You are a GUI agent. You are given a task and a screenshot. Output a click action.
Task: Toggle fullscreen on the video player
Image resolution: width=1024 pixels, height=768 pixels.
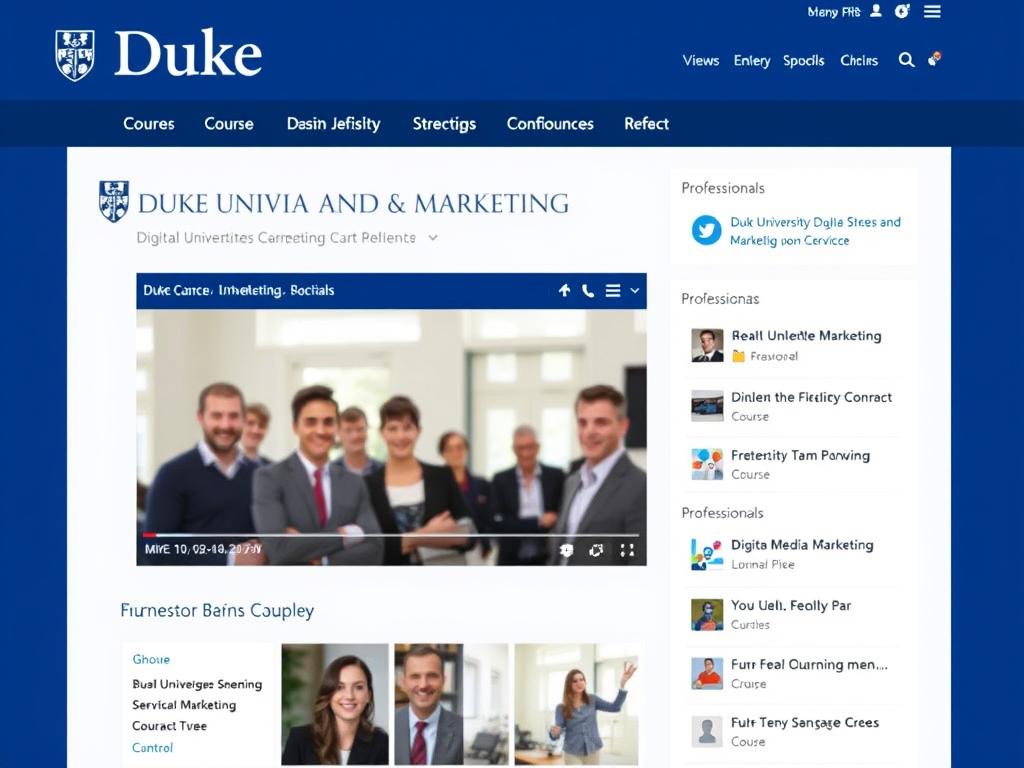[x=627, y=551]
